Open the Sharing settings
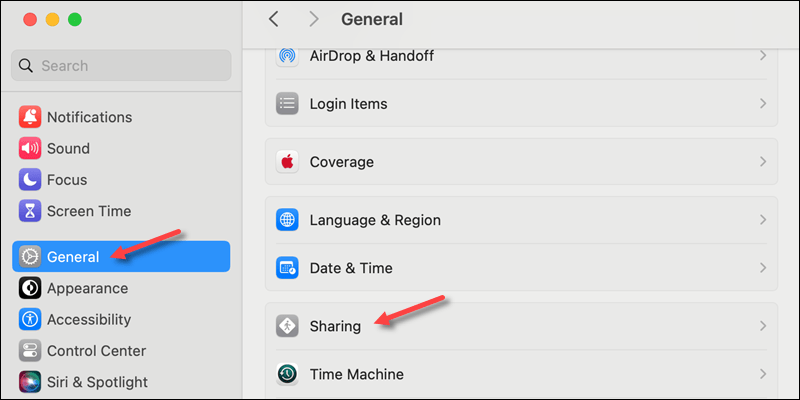 [x=521, y=326]
